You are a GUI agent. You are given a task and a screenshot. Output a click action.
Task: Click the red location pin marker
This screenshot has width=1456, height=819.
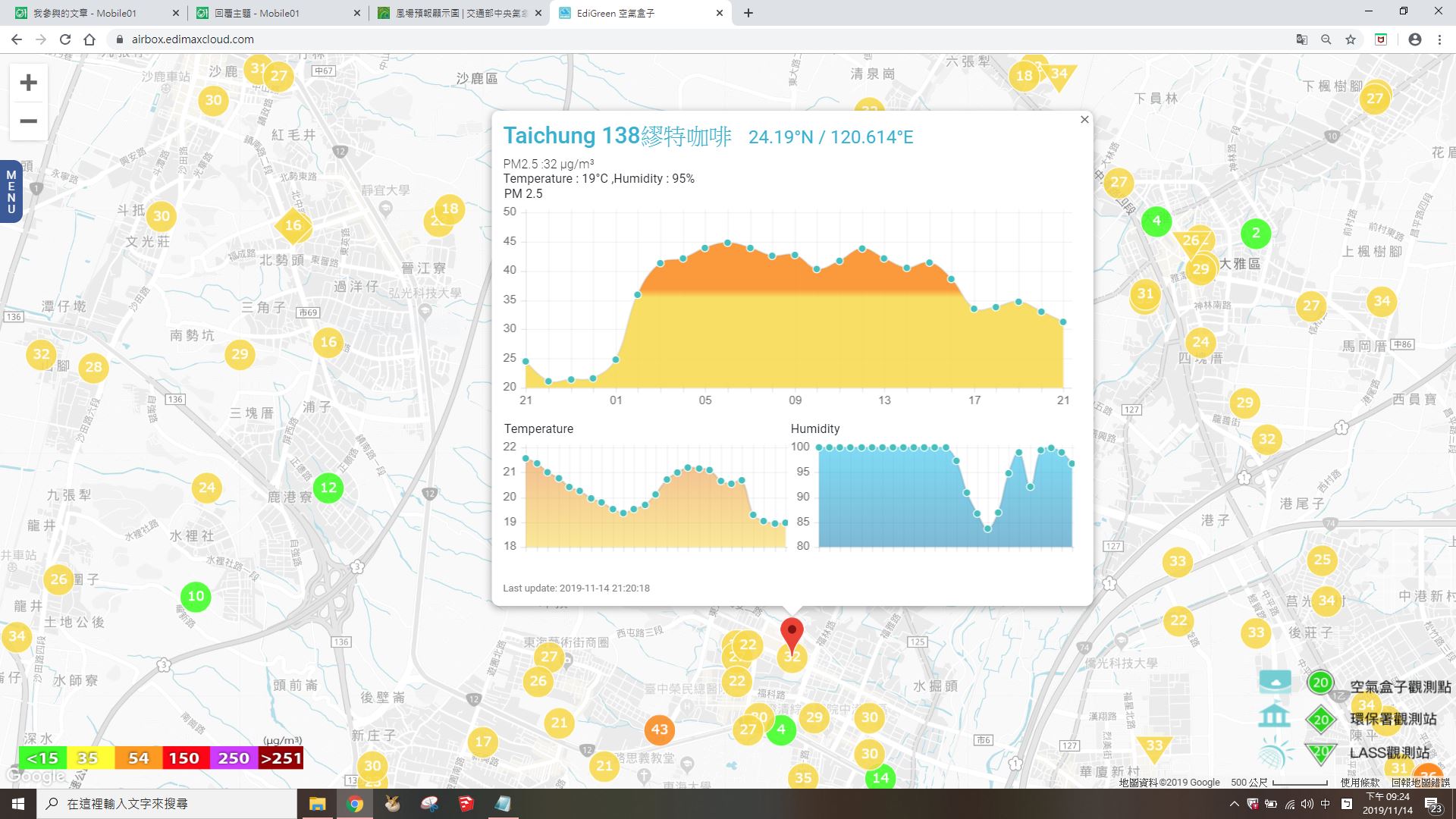tap(792, 635)
